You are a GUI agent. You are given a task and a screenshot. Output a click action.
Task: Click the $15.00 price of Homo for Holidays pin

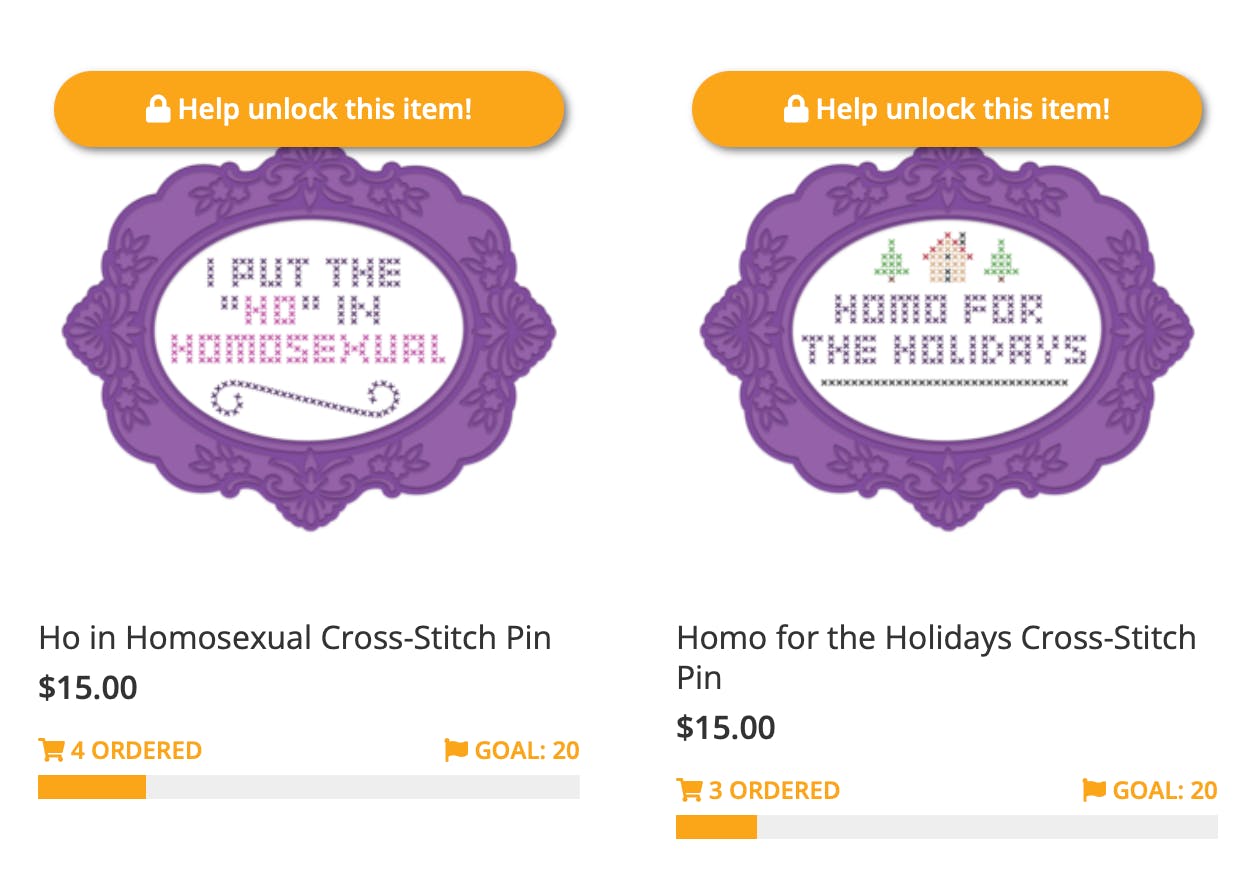click(x=726, y=727)
